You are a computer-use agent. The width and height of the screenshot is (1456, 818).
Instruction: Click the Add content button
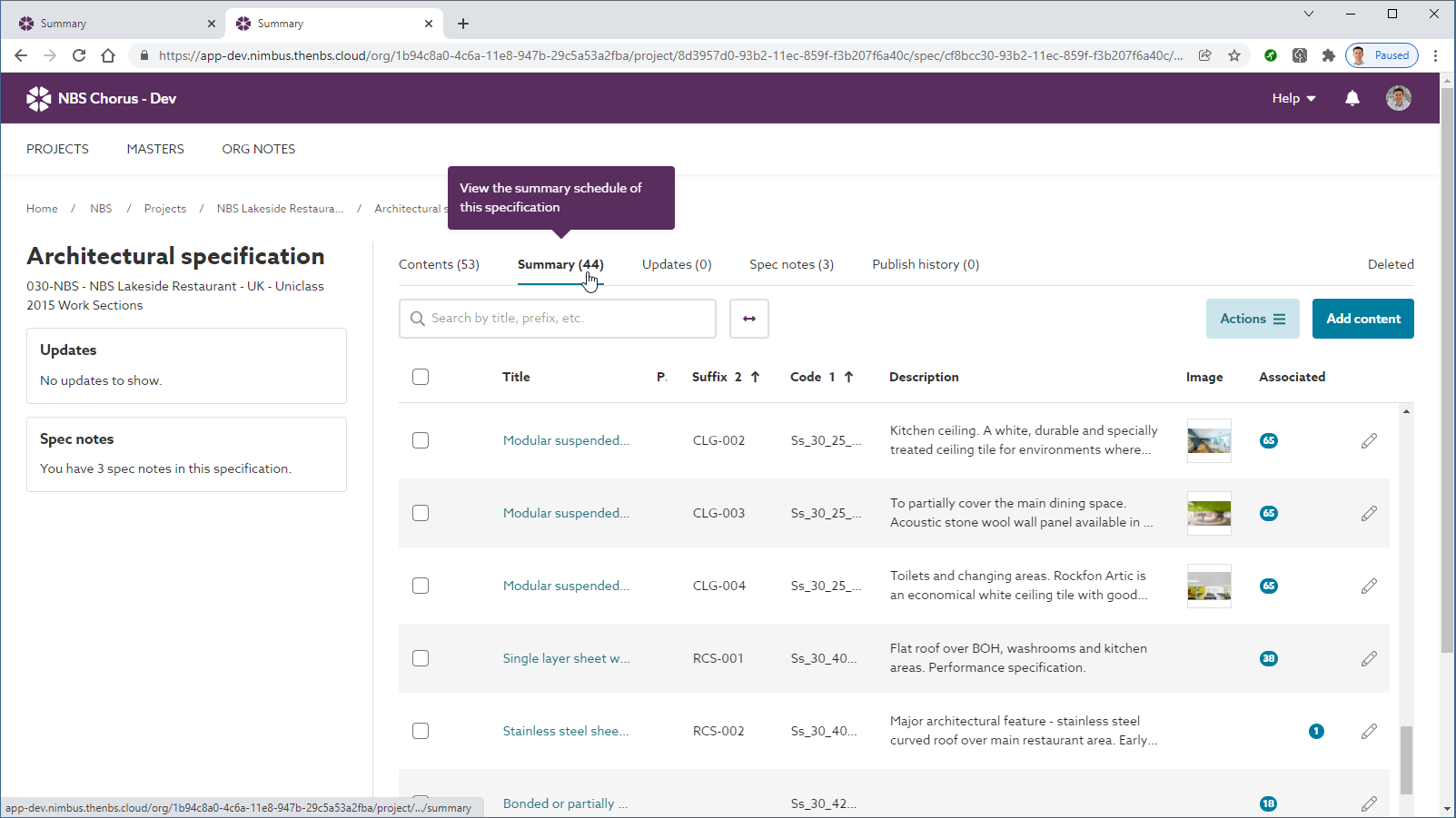[1363, 319]
